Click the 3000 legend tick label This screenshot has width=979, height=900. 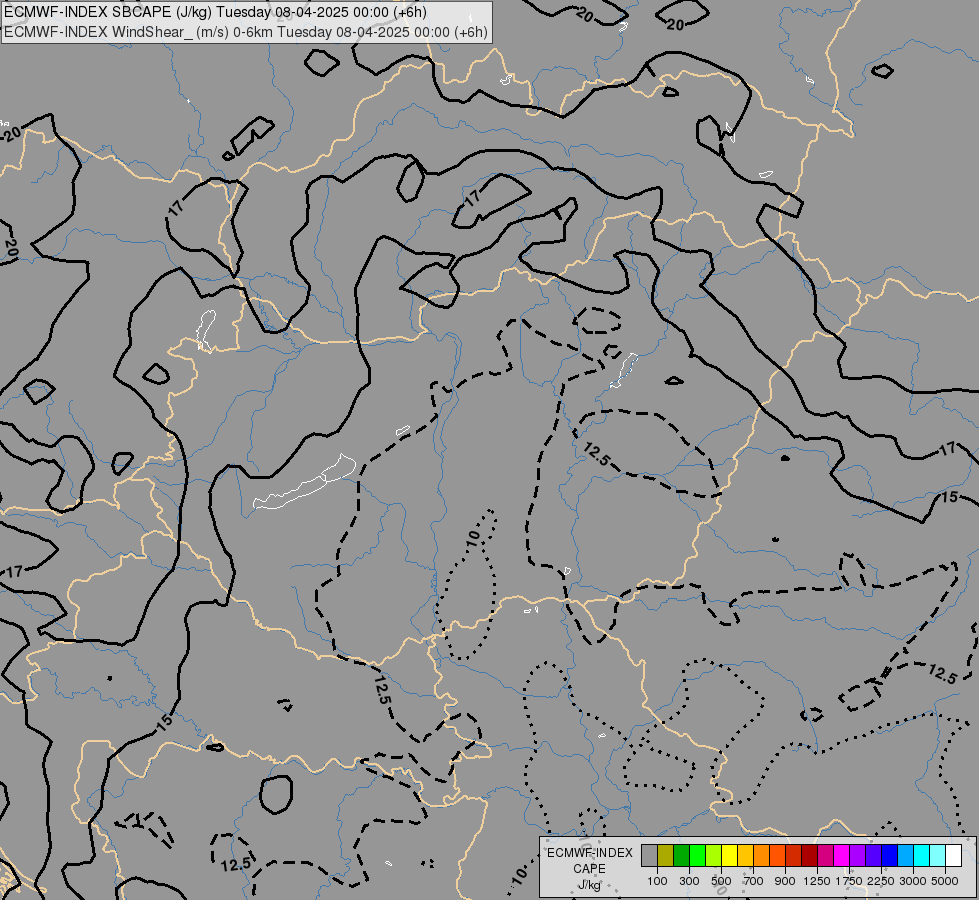point(913,881)
